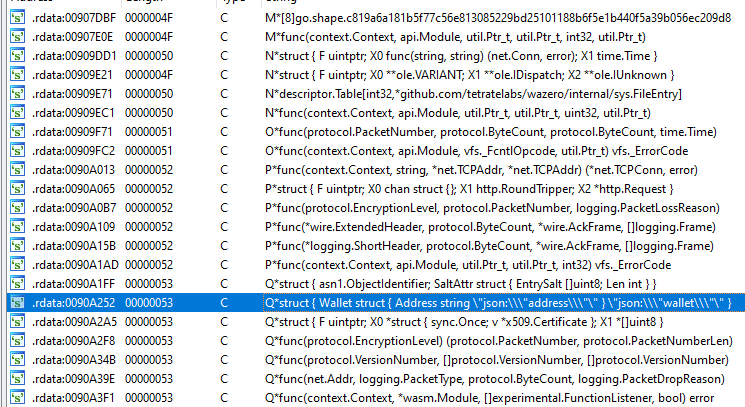The image size is (745, 407).
Task: Click the string icon for row .rdata:0090A15B
Action: click(18, 246)
